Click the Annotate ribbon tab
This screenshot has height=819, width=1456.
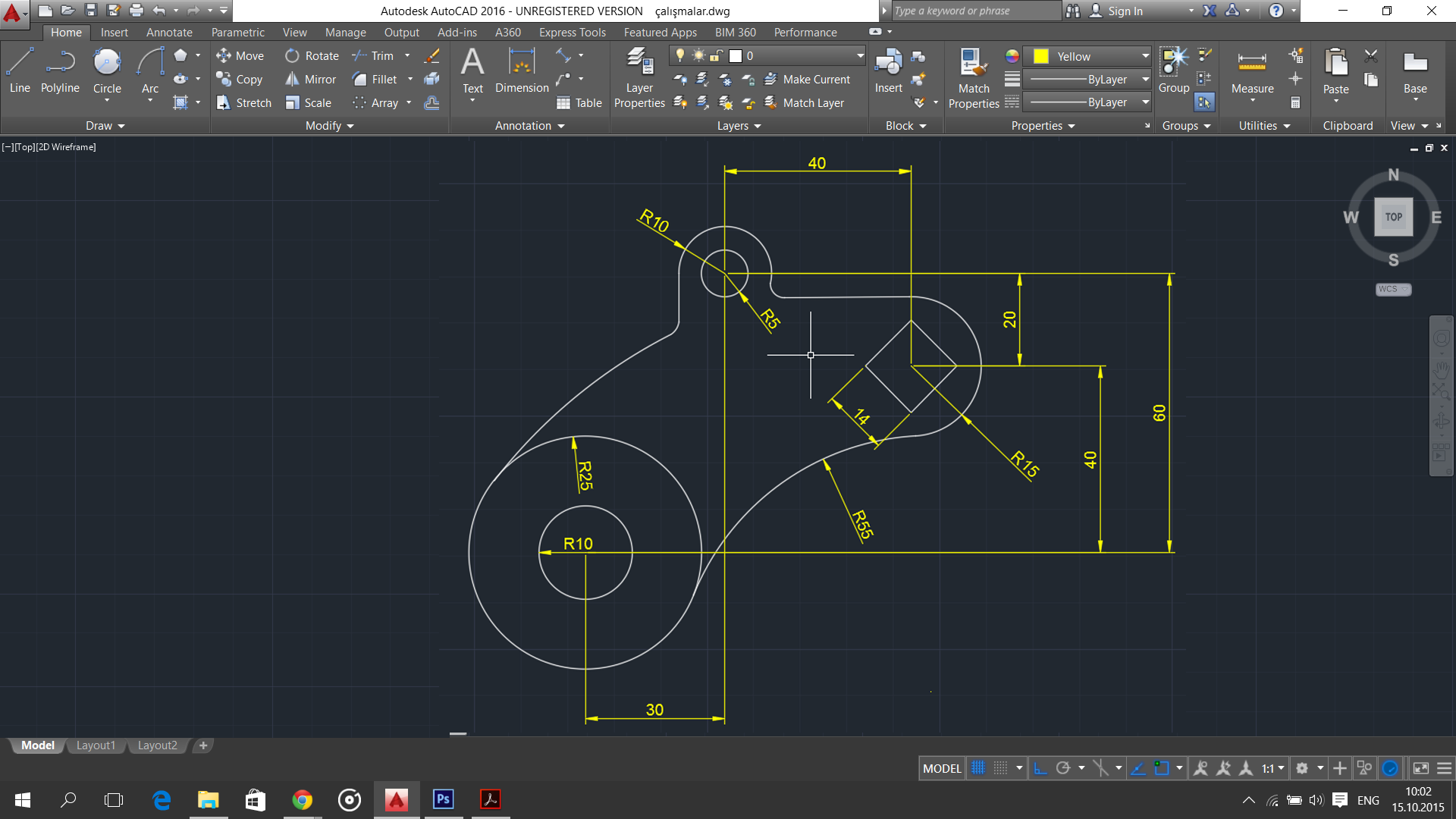168,32
